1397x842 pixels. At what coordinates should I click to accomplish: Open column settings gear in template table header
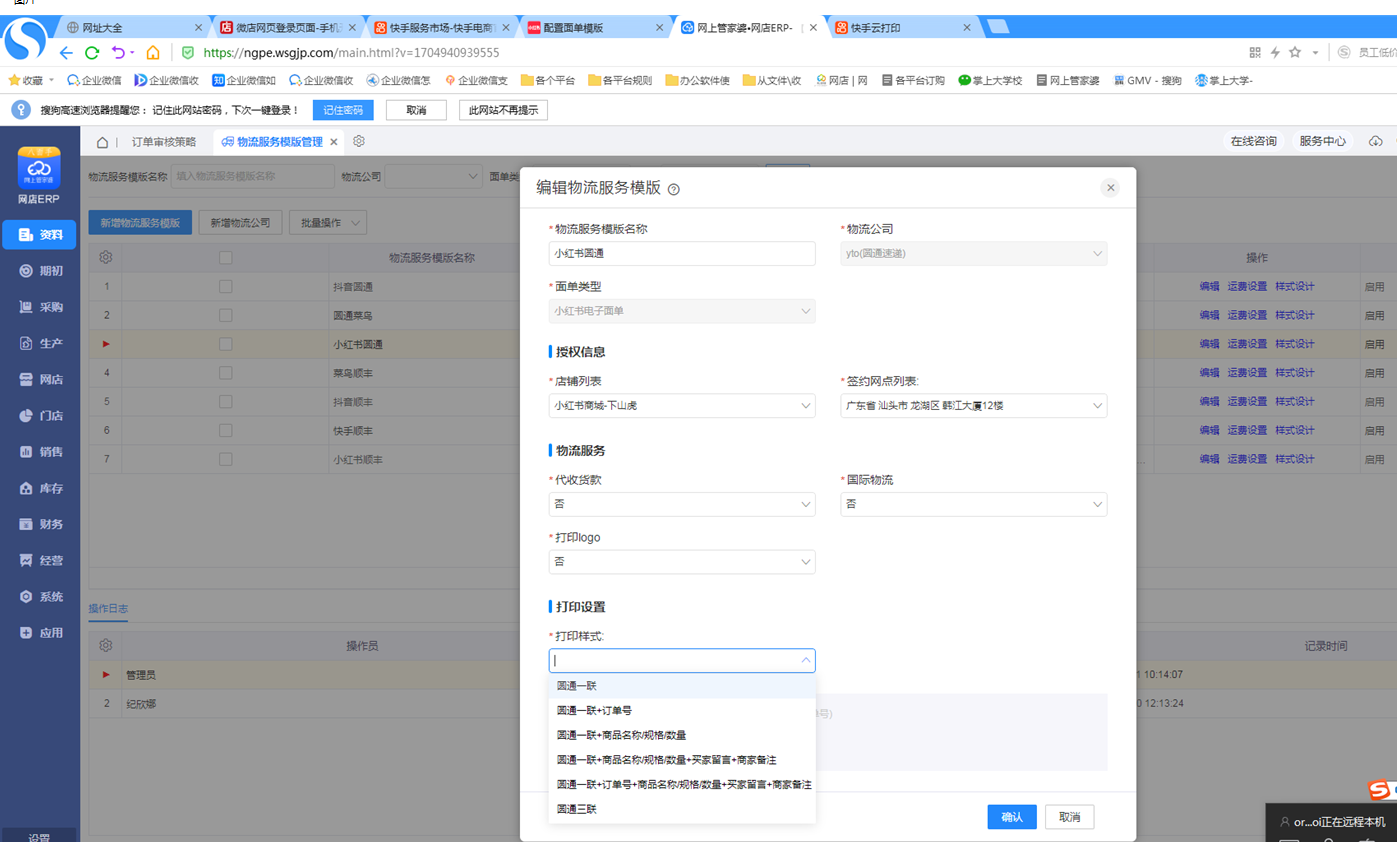pos(106,257)
